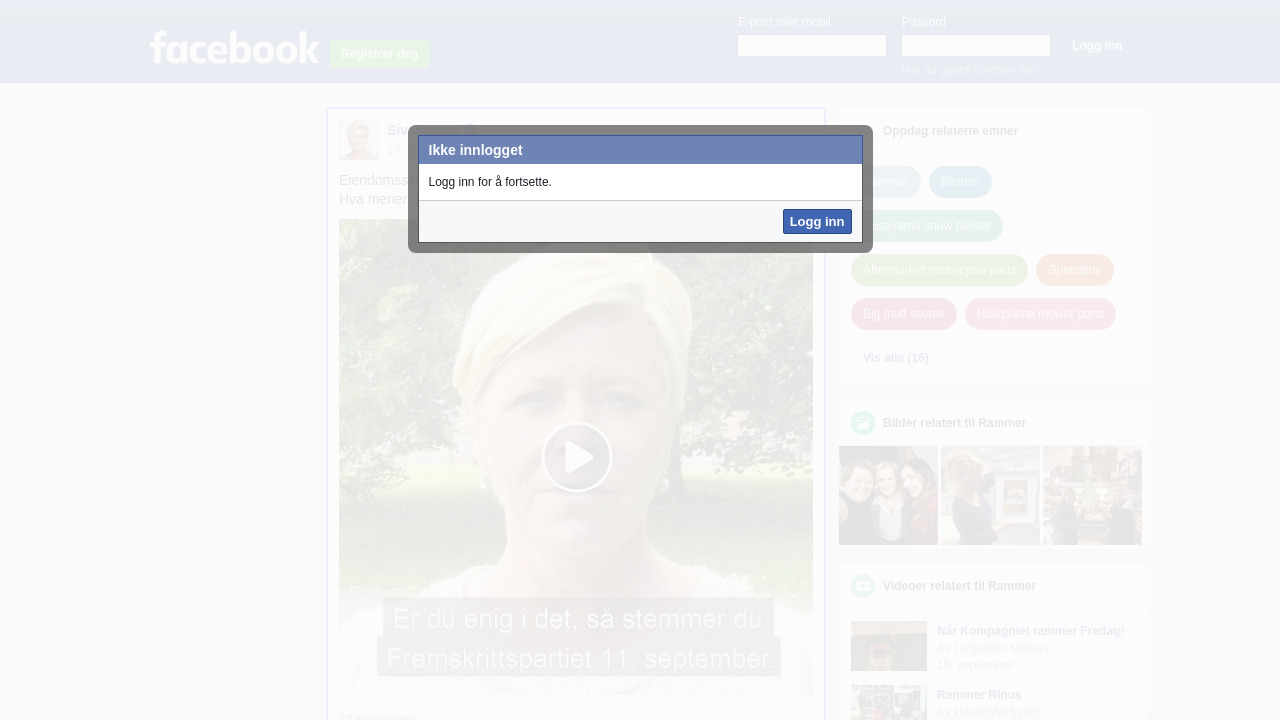
Task: Open the Når Kompagniet rammer Fredag video thumbnail
Action: [x=888, y=646]
